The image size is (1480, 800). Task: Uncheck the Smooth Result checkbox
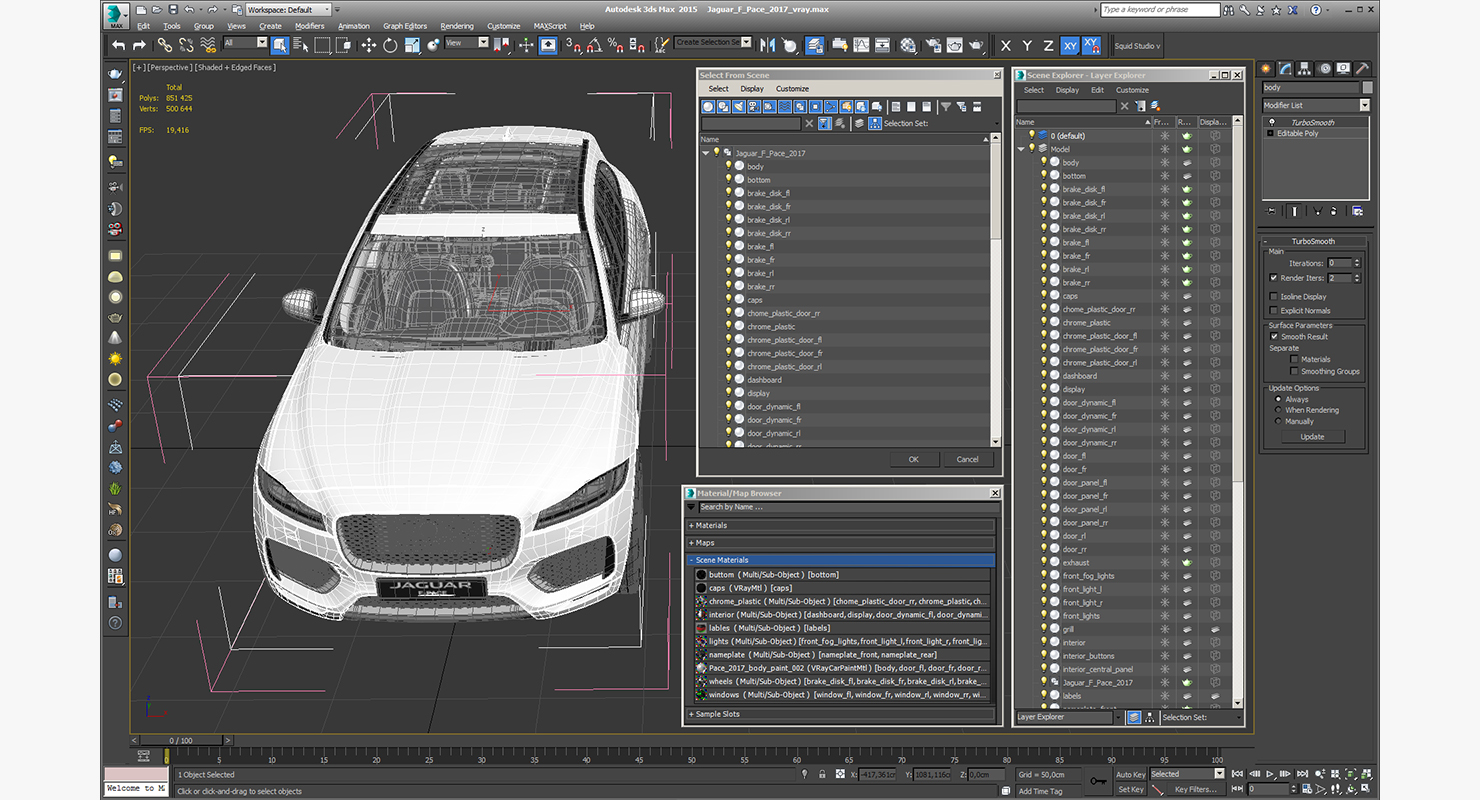[x=1274, y=336]
